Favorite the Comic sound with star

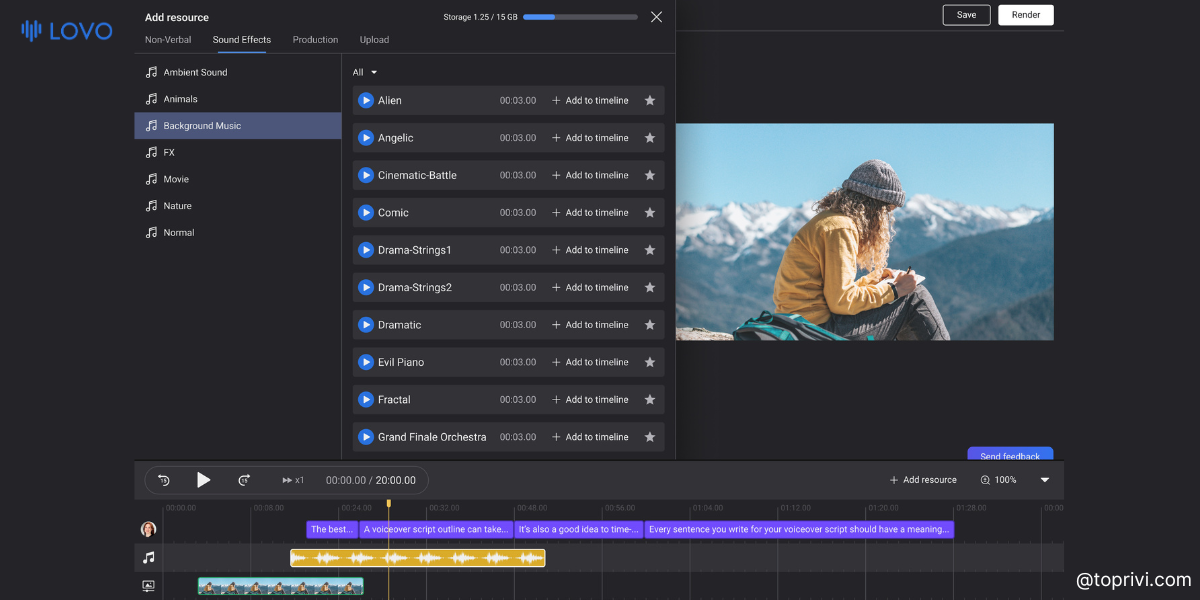(650, 212)
